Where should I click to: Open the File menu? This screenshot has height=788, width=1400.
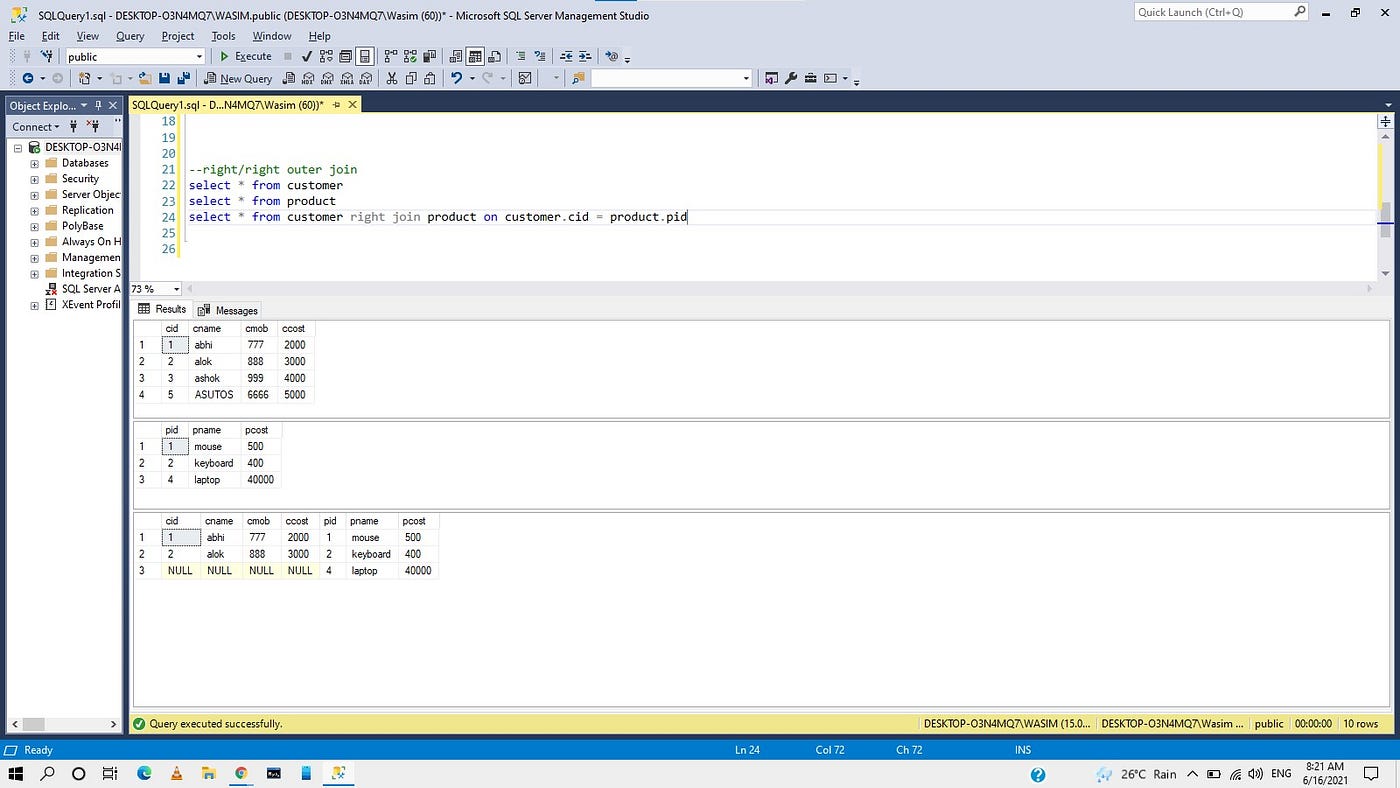(17, 36)
